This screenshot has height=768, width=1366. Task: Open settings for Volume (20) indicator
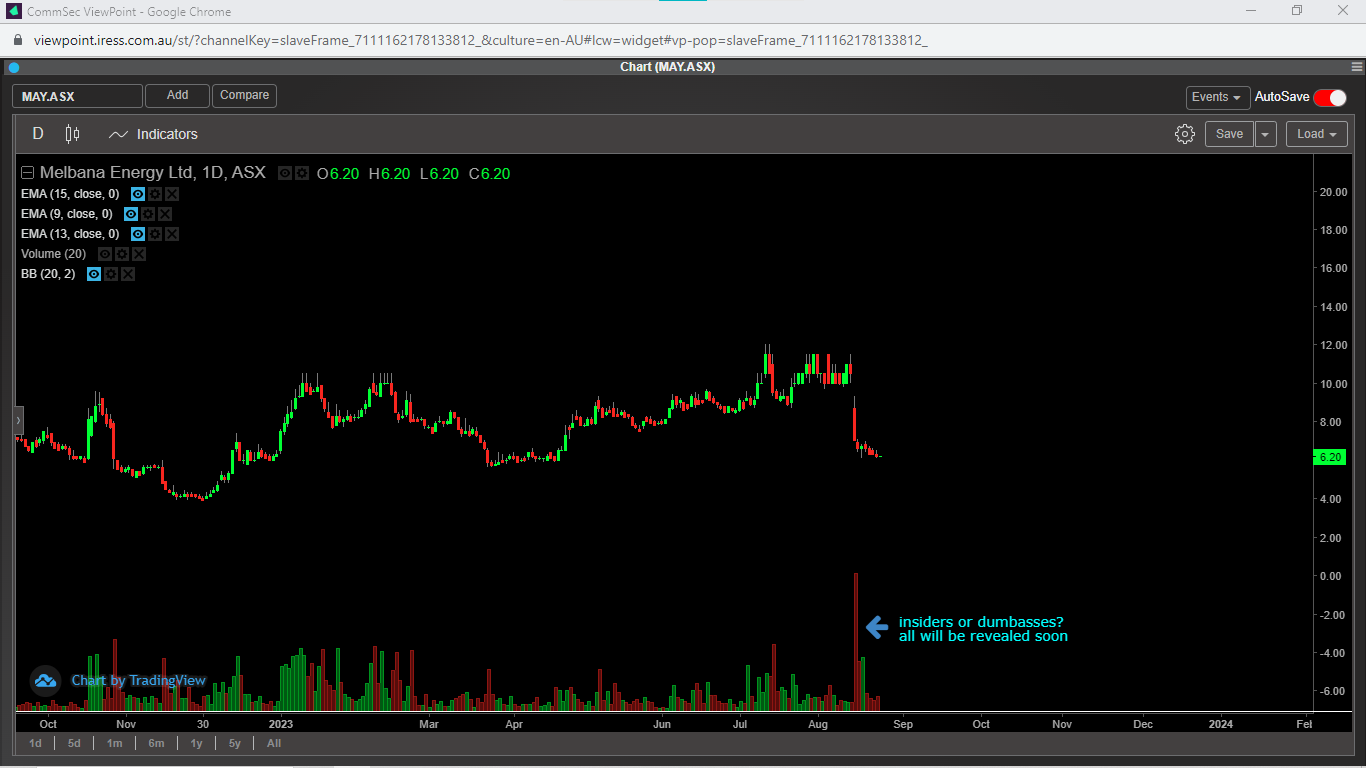[x=122, y=254]
